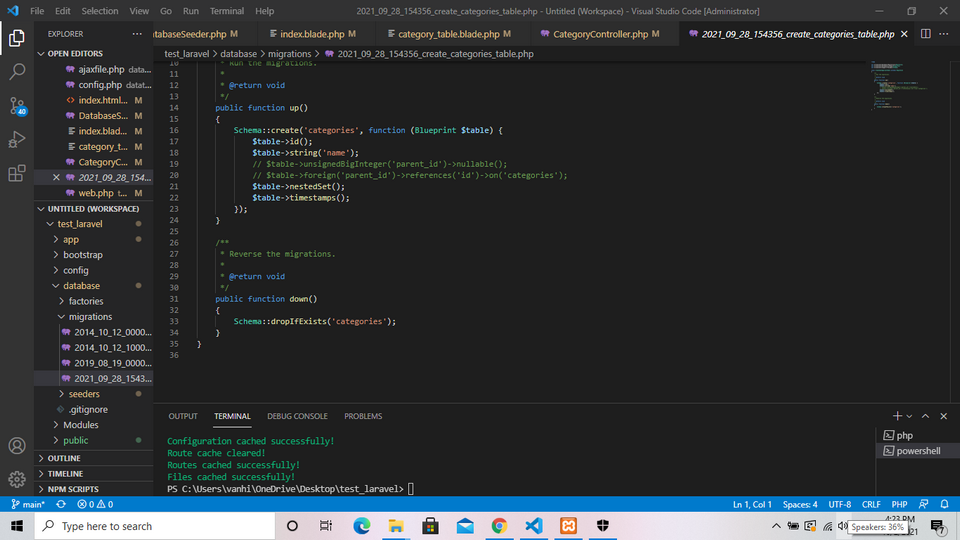
Task: Expand the seeders folder
Action: pyautogui.click(x=84, y=394)
